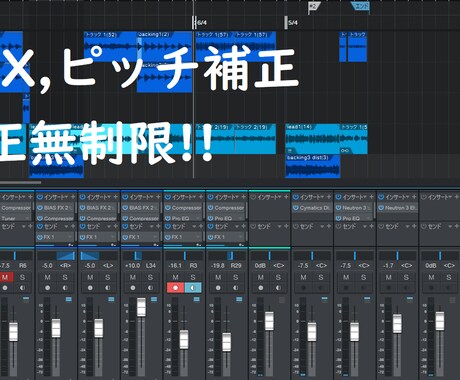Click pan control of -5.0 <R> channel
460x380 pixels.
[x=56, y=256]
